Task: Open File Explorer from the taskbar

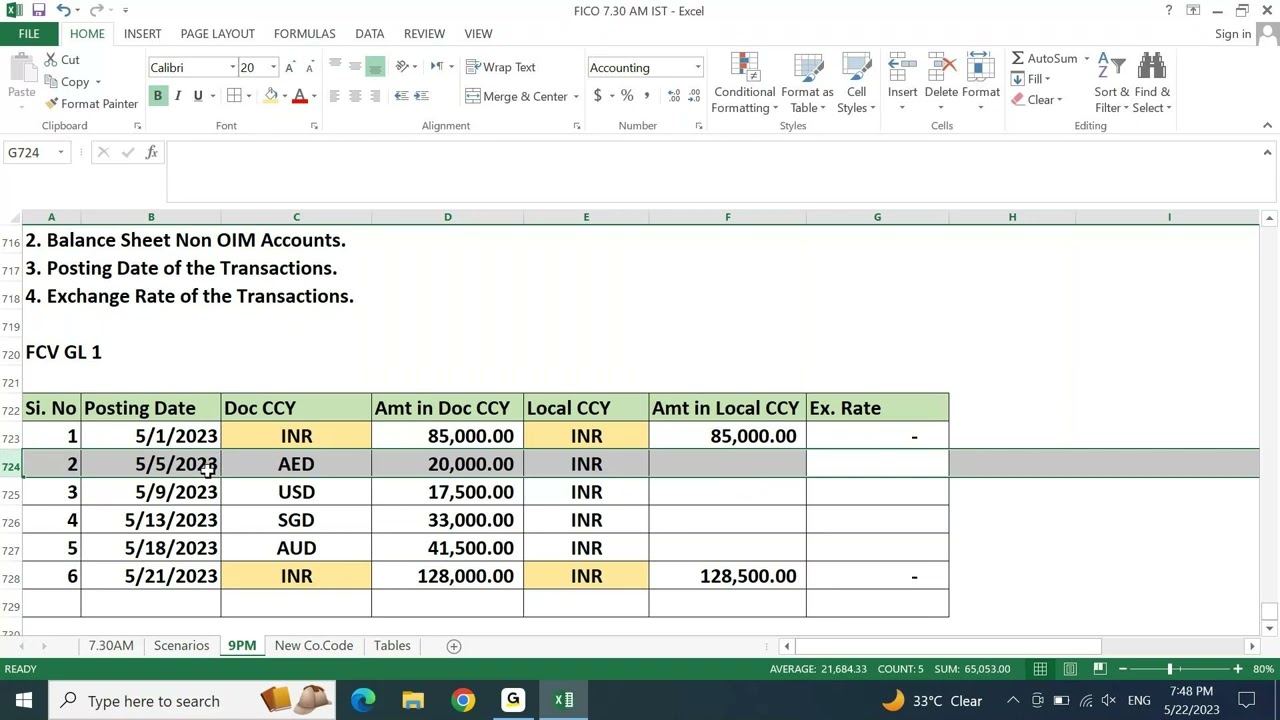Action: pyautogui.click(x=413, y=700)
